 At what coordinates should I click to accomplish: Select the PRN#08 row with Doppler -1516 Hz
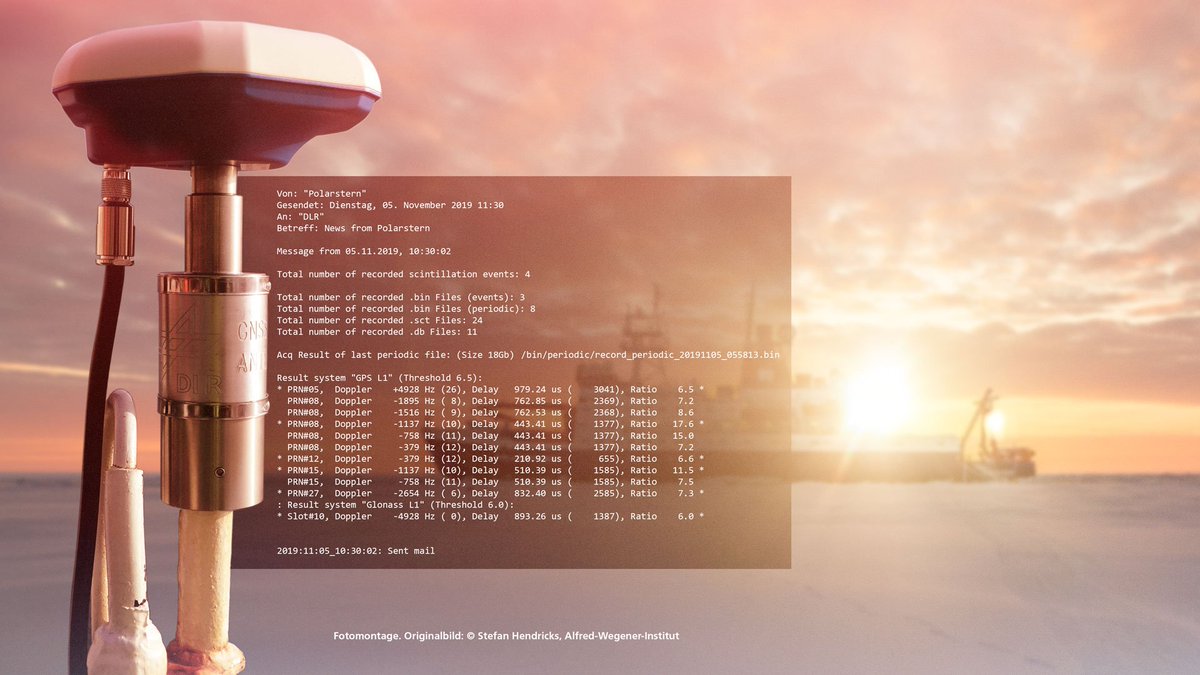coord(490,413)
